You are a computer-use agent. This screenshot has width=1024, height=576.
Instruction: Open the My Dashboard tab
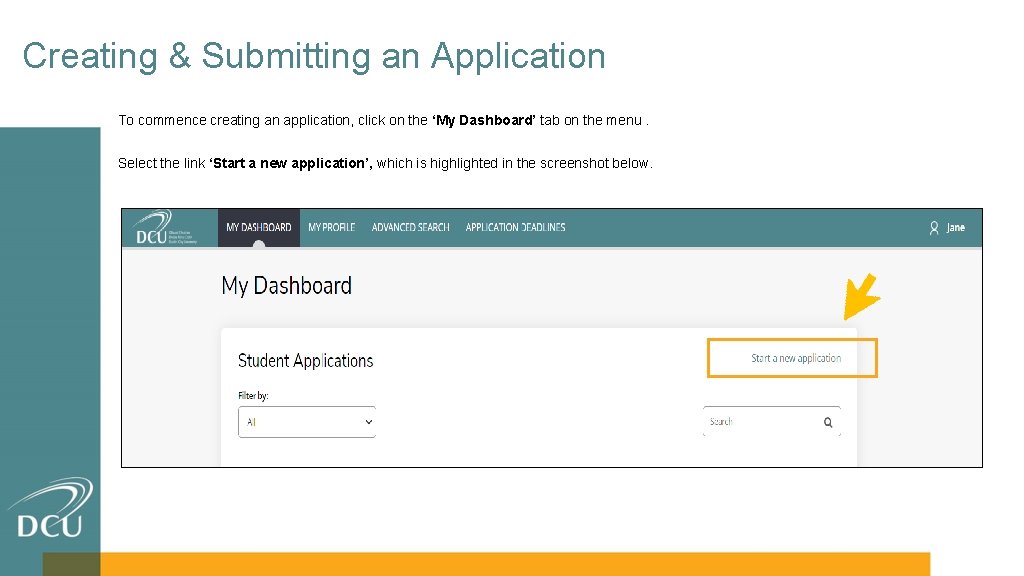point(259,227)
